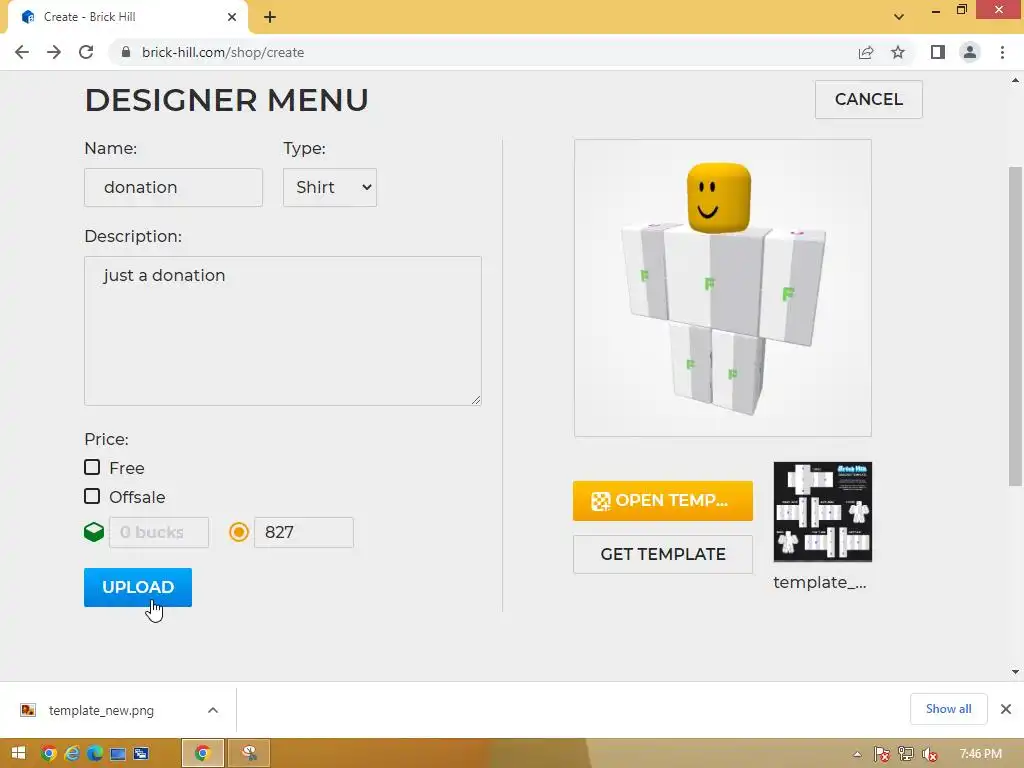Expand template_new.png download options

[213, 710]
